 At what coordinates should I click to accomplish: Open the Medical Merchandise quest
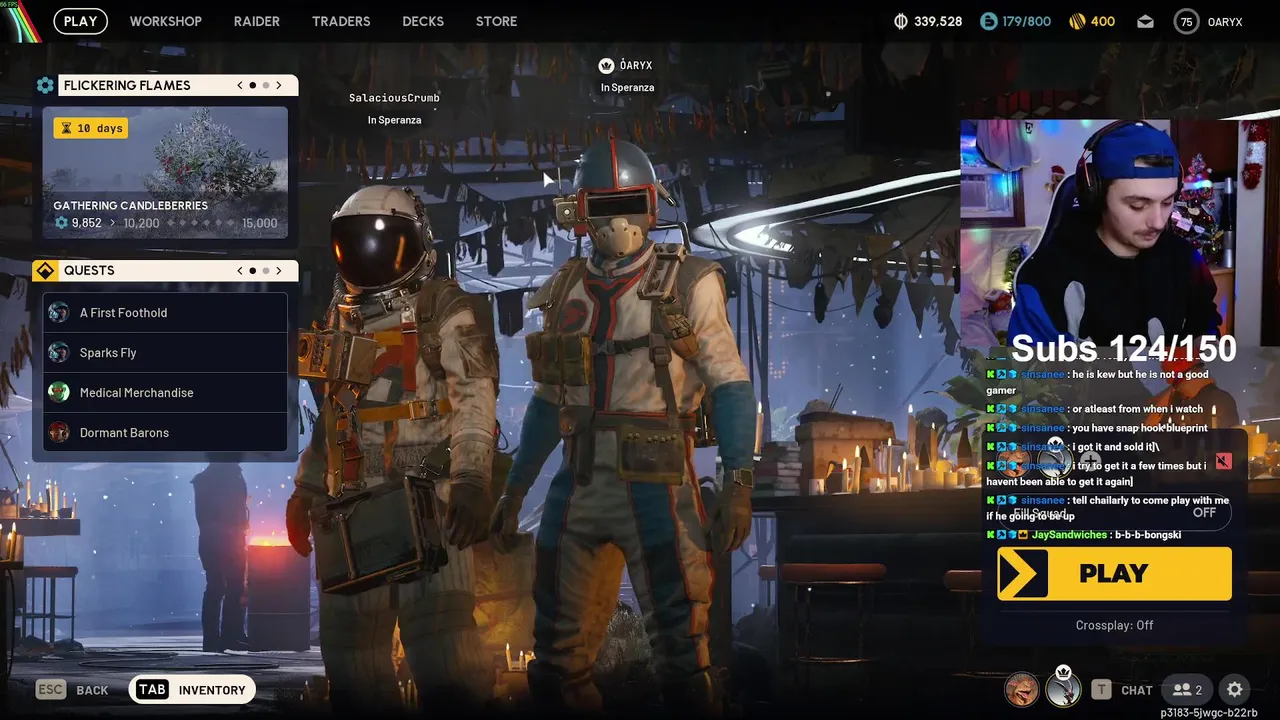[165, 392]
